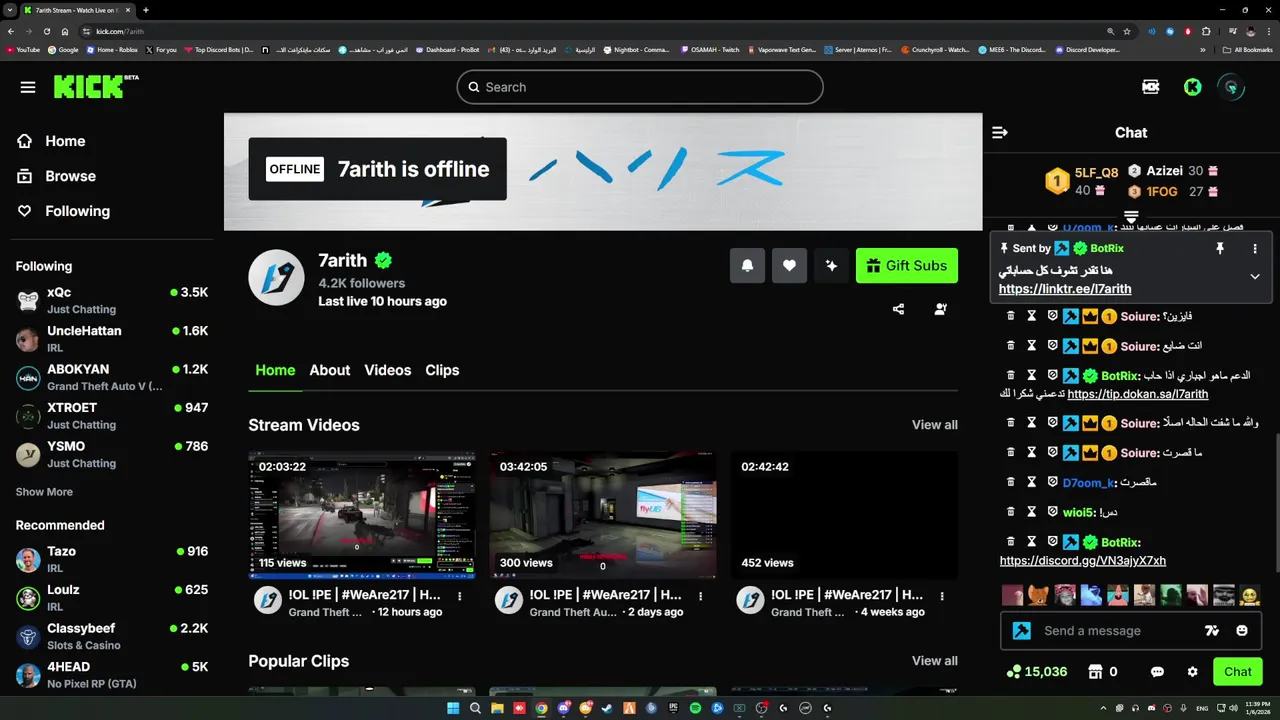Open xQc's channel in Following list
Screen dimensions: 1280x720
[x=112, y=300]
